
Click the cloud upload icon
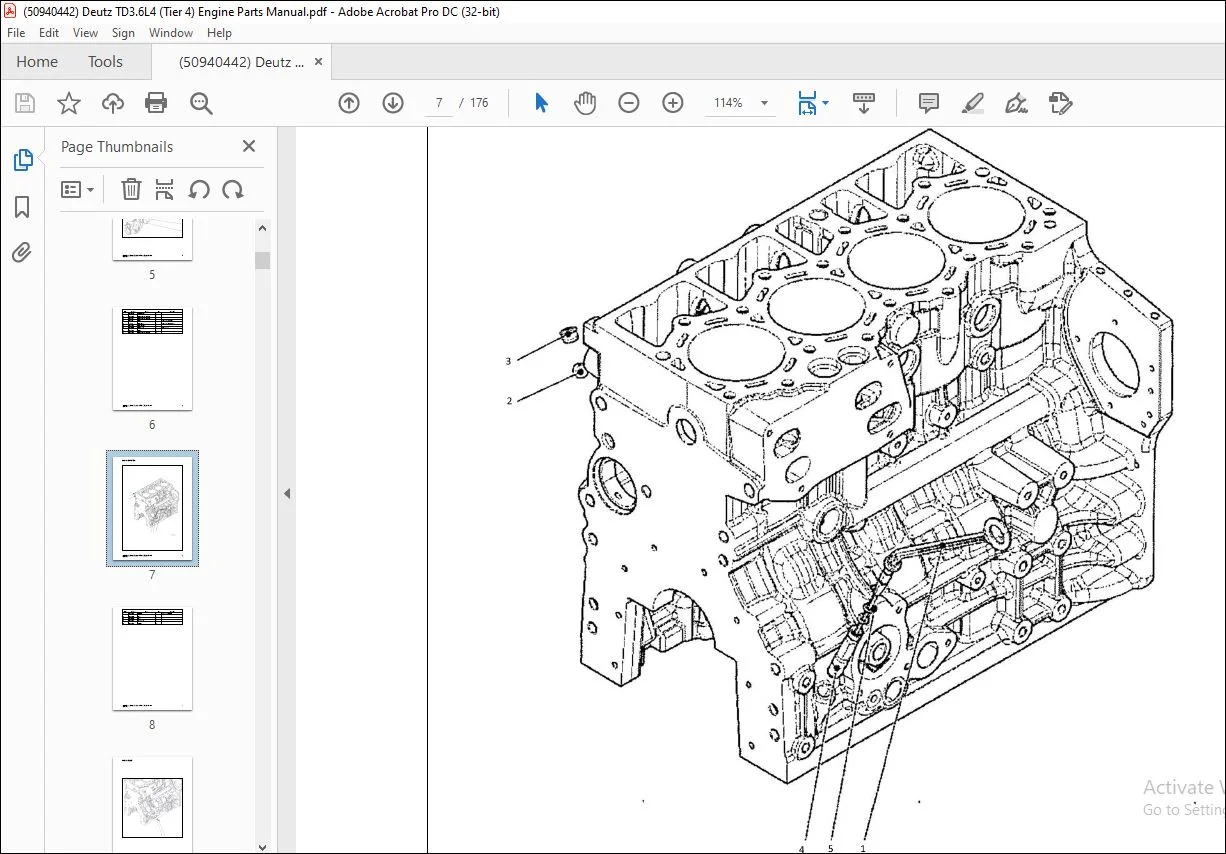click(113, 103)
